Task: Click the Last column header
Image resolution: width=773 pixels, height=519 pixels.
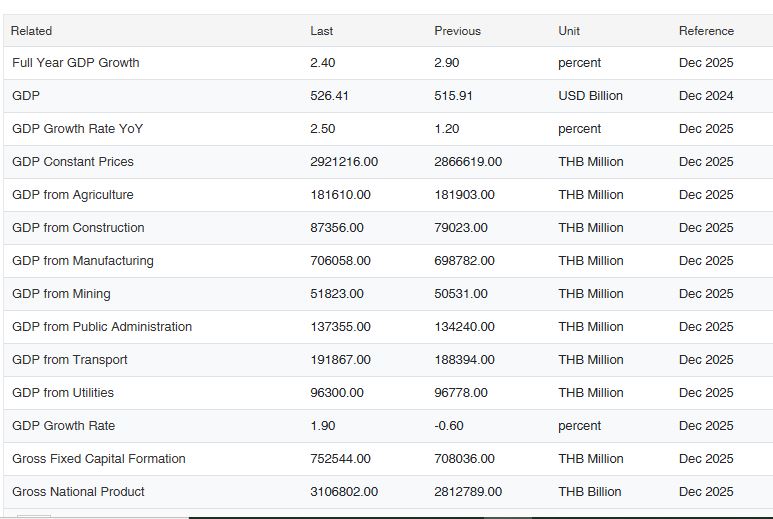Action: tap(322, 31)
